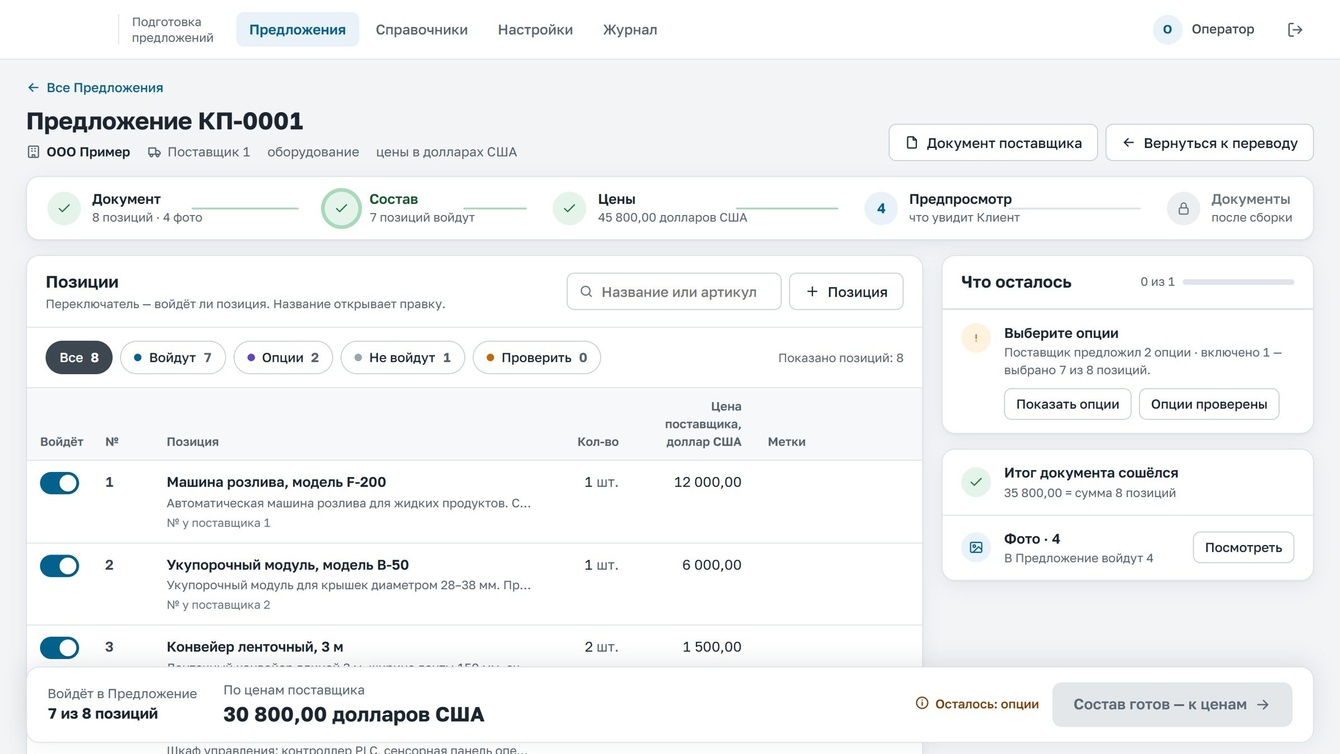This screenshot has width=1340, height=754.
Task: Open position name Машина розлива, модель F-200
Action: point(276,482)
